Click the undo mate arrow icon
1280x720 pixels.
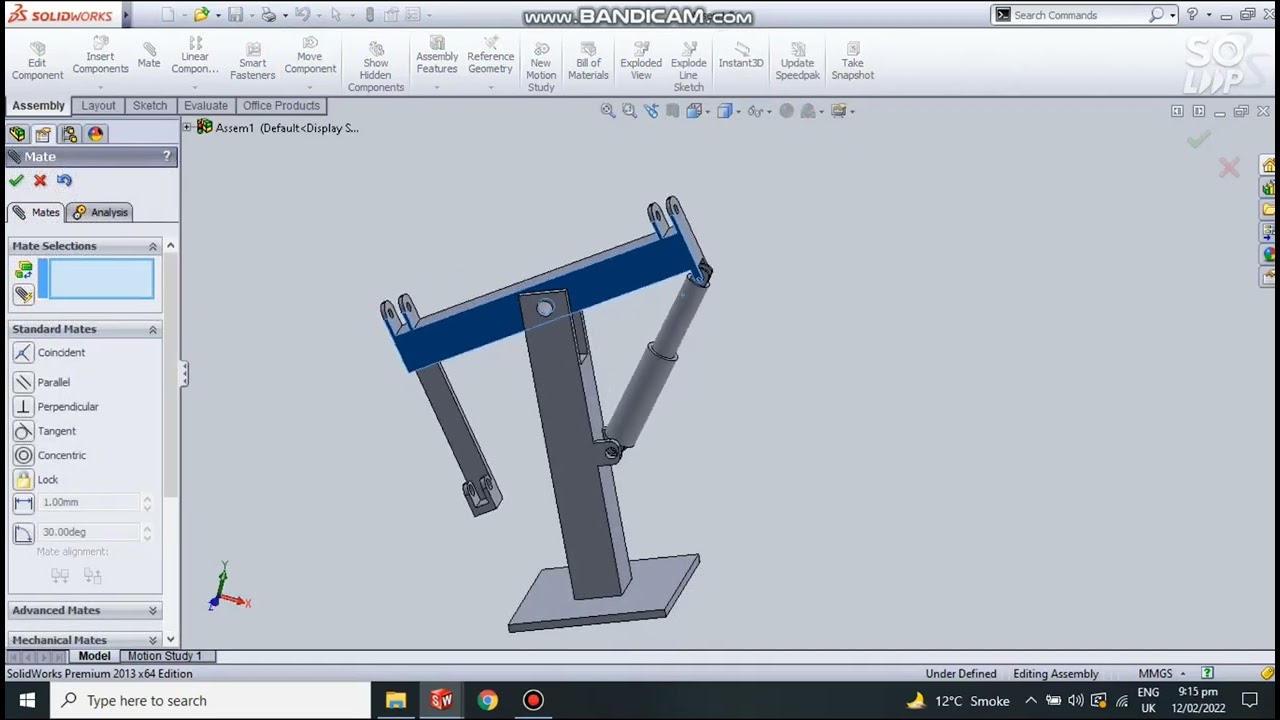[x=64, y=180]
